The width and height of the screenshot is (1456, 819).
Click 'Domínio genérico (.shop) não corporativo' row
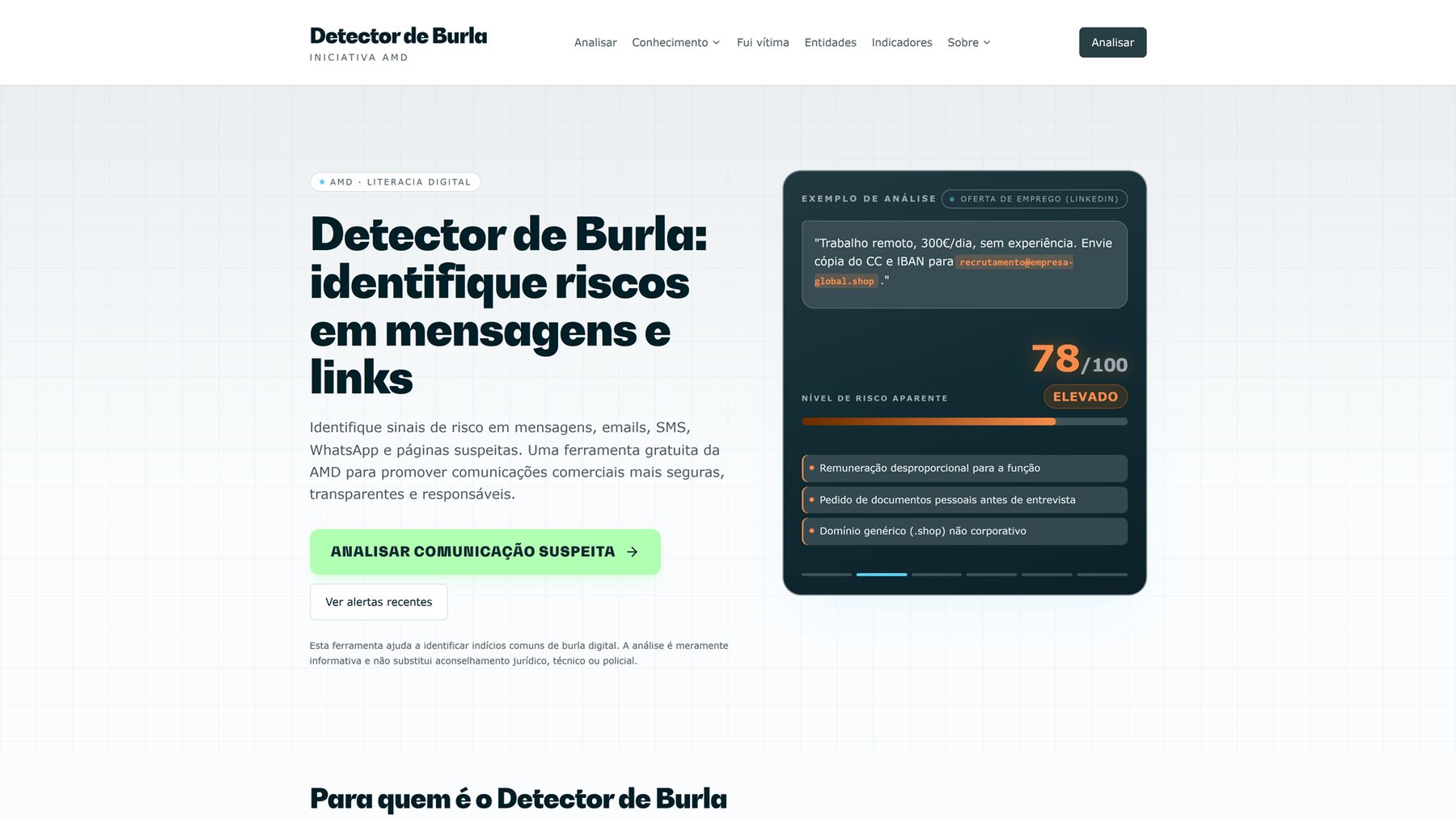964,532
